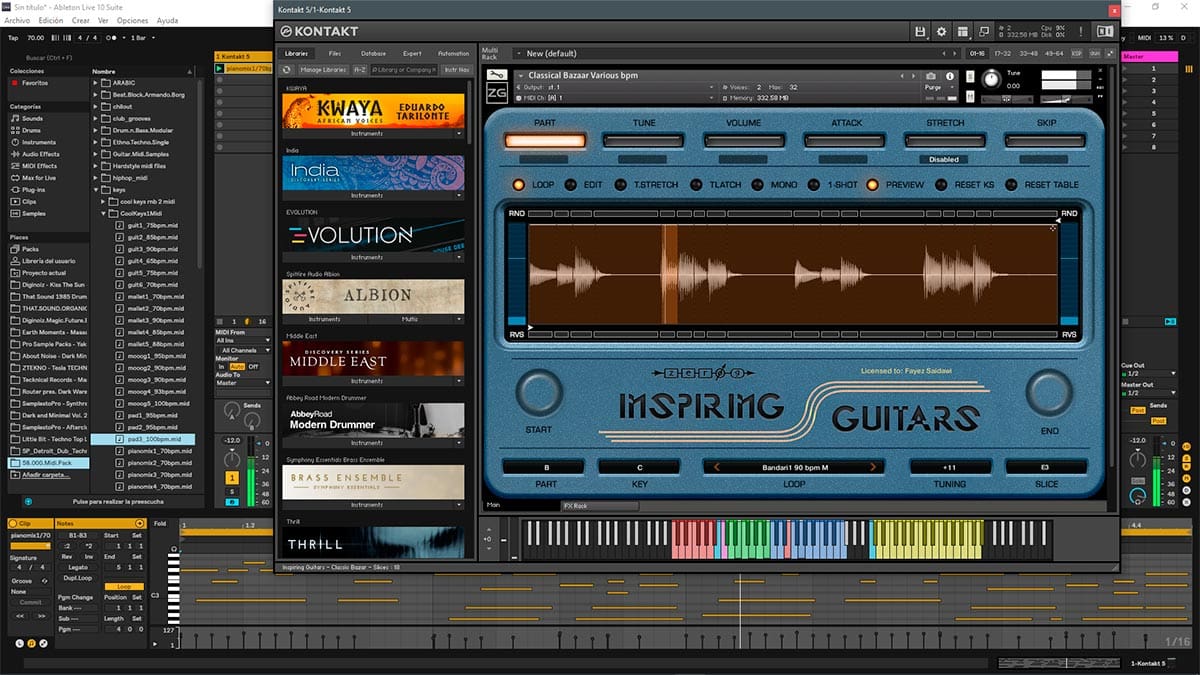Toggle the Loop switch in Clip view

[124, 587]
